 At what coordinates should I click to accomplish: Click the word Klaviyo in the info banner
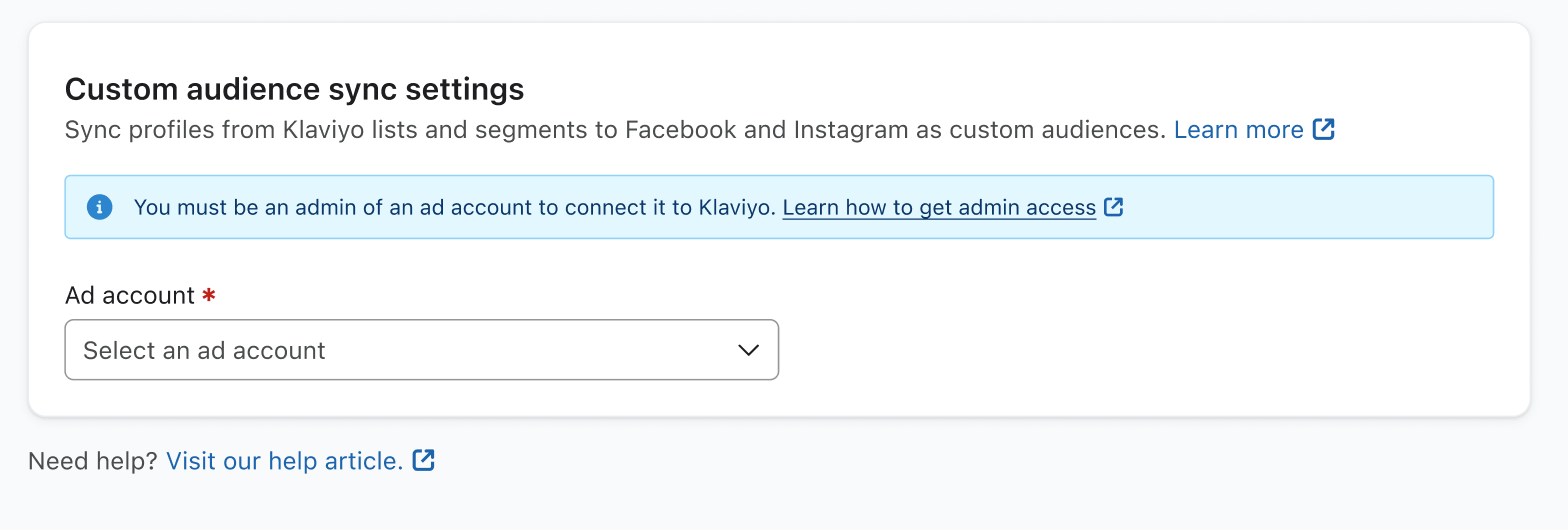coord(742,208)
